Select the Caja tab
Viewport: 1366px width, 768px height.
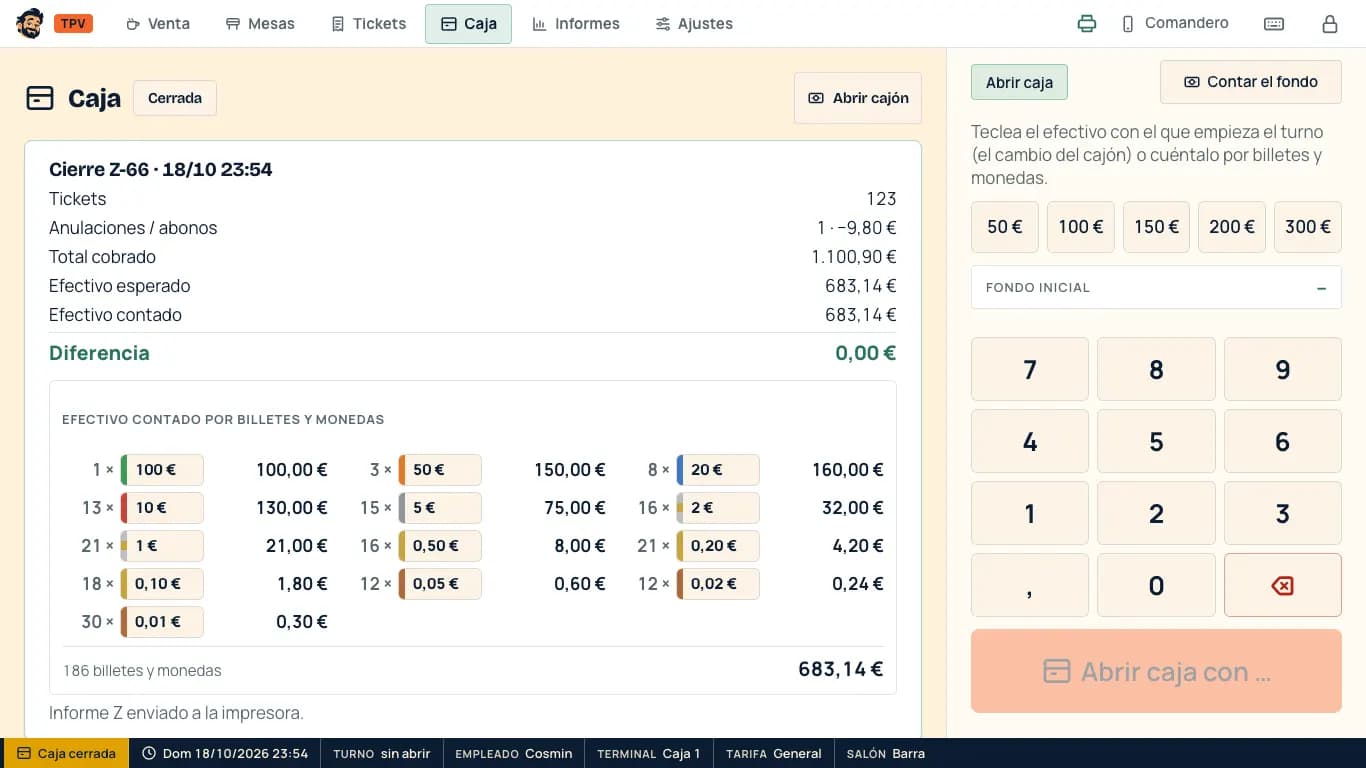468,24
